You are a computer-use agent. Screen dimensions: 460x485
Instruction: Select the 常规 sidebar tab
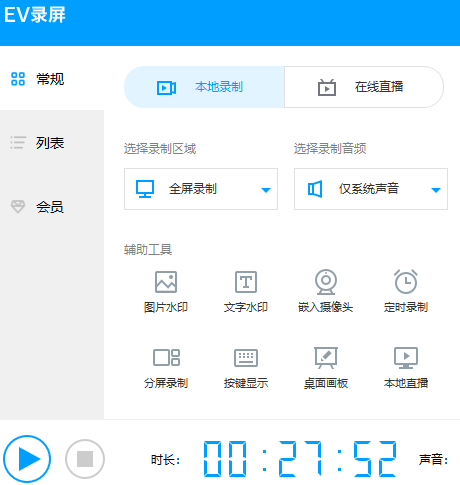52,79
